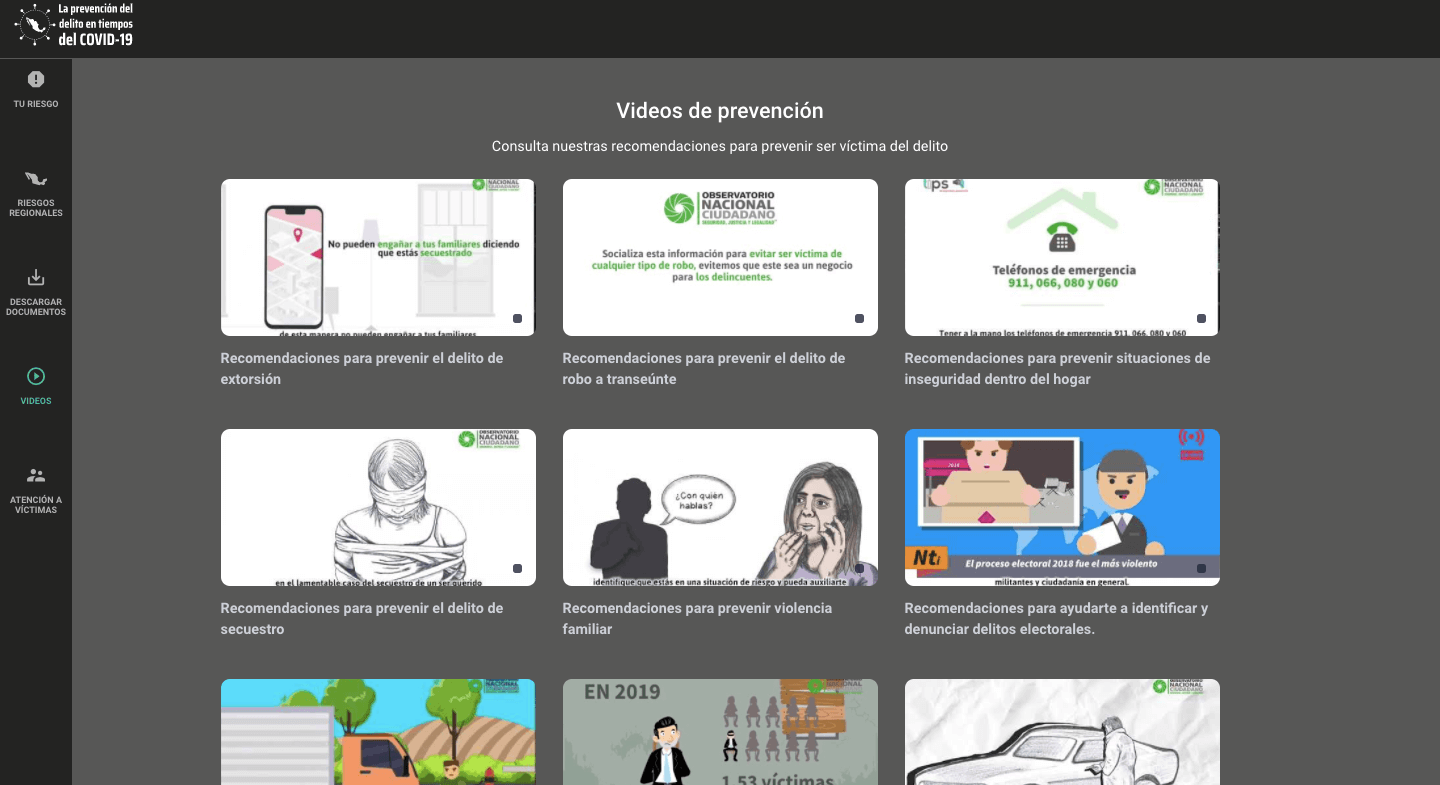Click small square icon on extorsión video

click(517, 319)
